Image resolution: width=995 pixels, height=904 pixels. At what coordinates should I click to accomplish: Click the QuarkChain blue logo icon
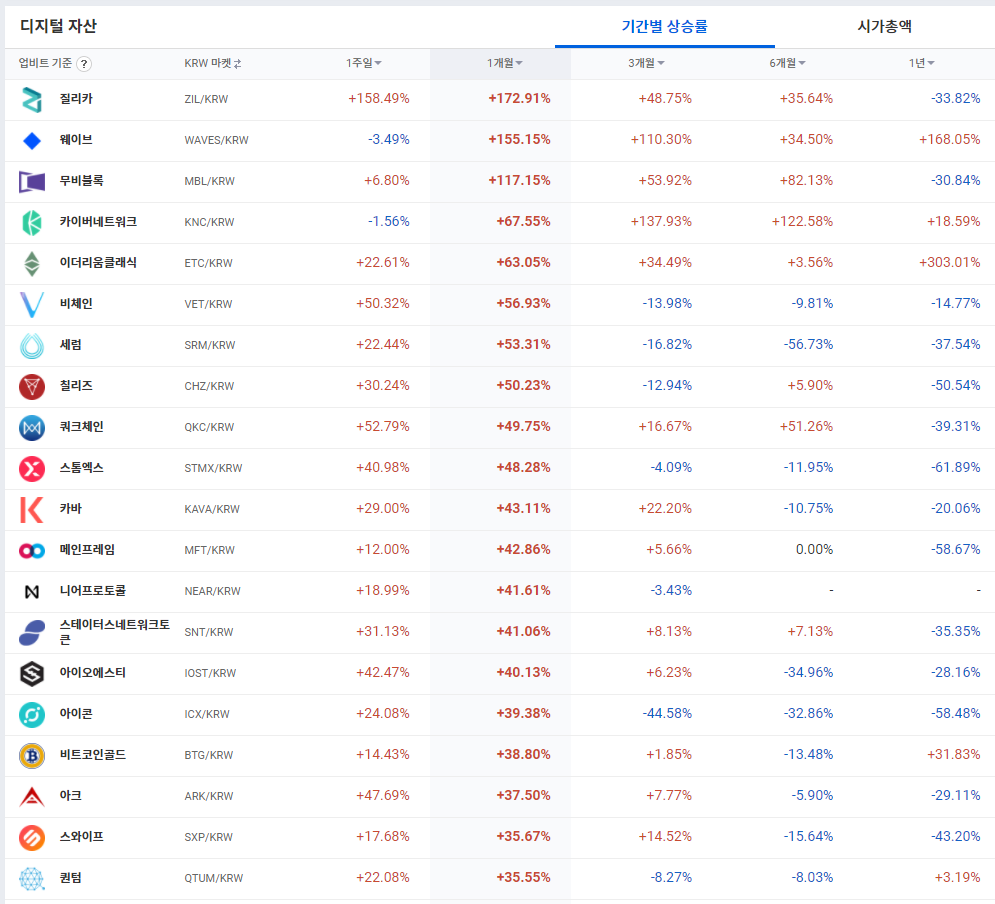pos(32,428)
